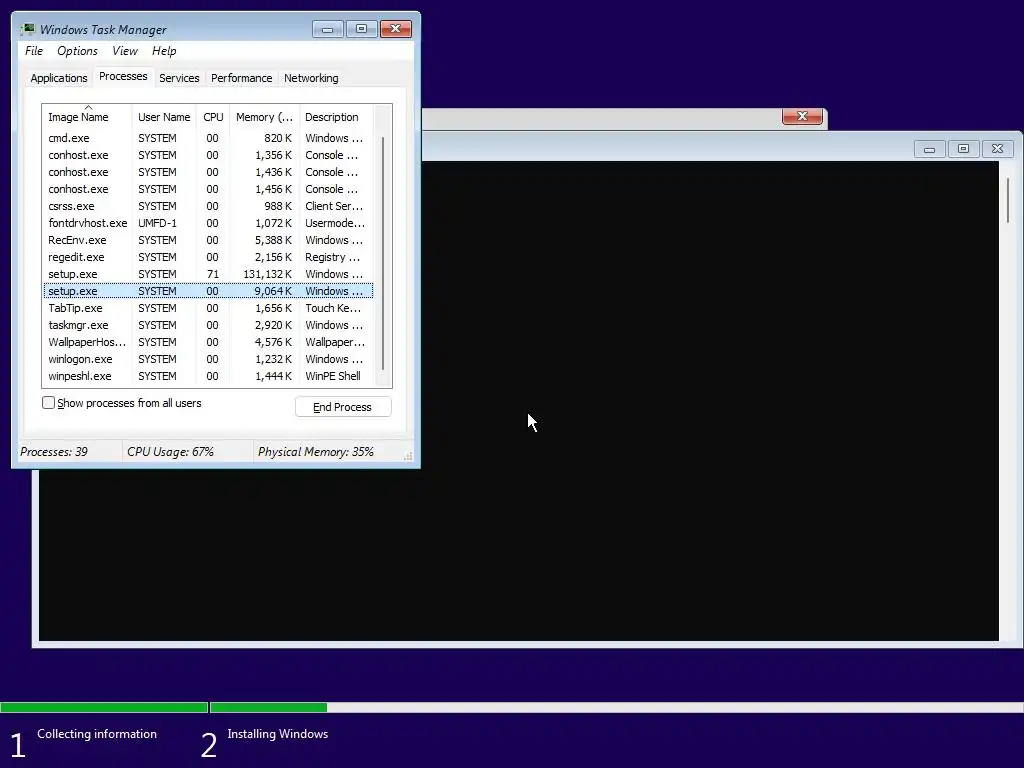The height and width of the screenshot is (768, 1024).
Task: Switch to the Applications tab
Action: [59, 78]
